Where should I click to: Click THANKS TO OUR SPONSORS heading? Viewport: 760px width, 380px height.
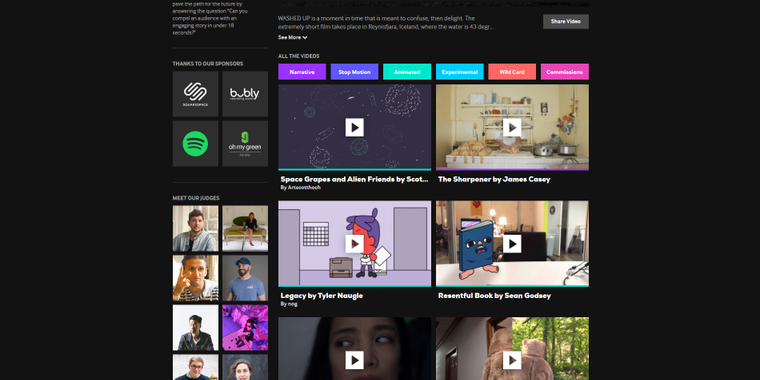click(208, 63)
